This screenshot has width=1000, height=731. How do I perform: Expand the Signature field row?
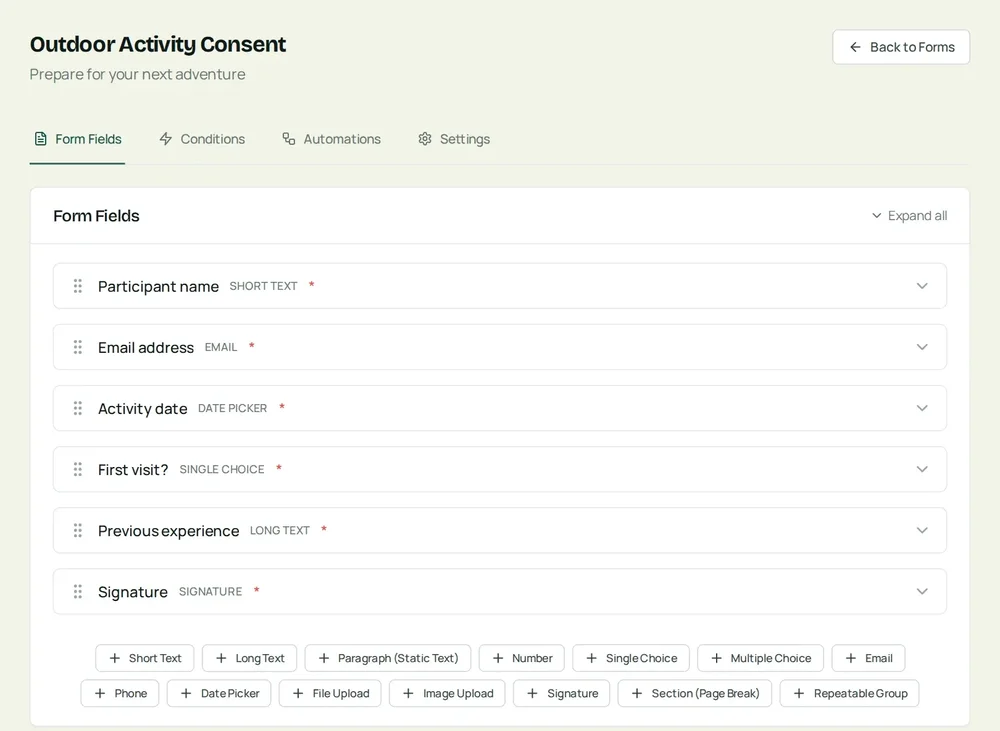(x=922, y=591)
